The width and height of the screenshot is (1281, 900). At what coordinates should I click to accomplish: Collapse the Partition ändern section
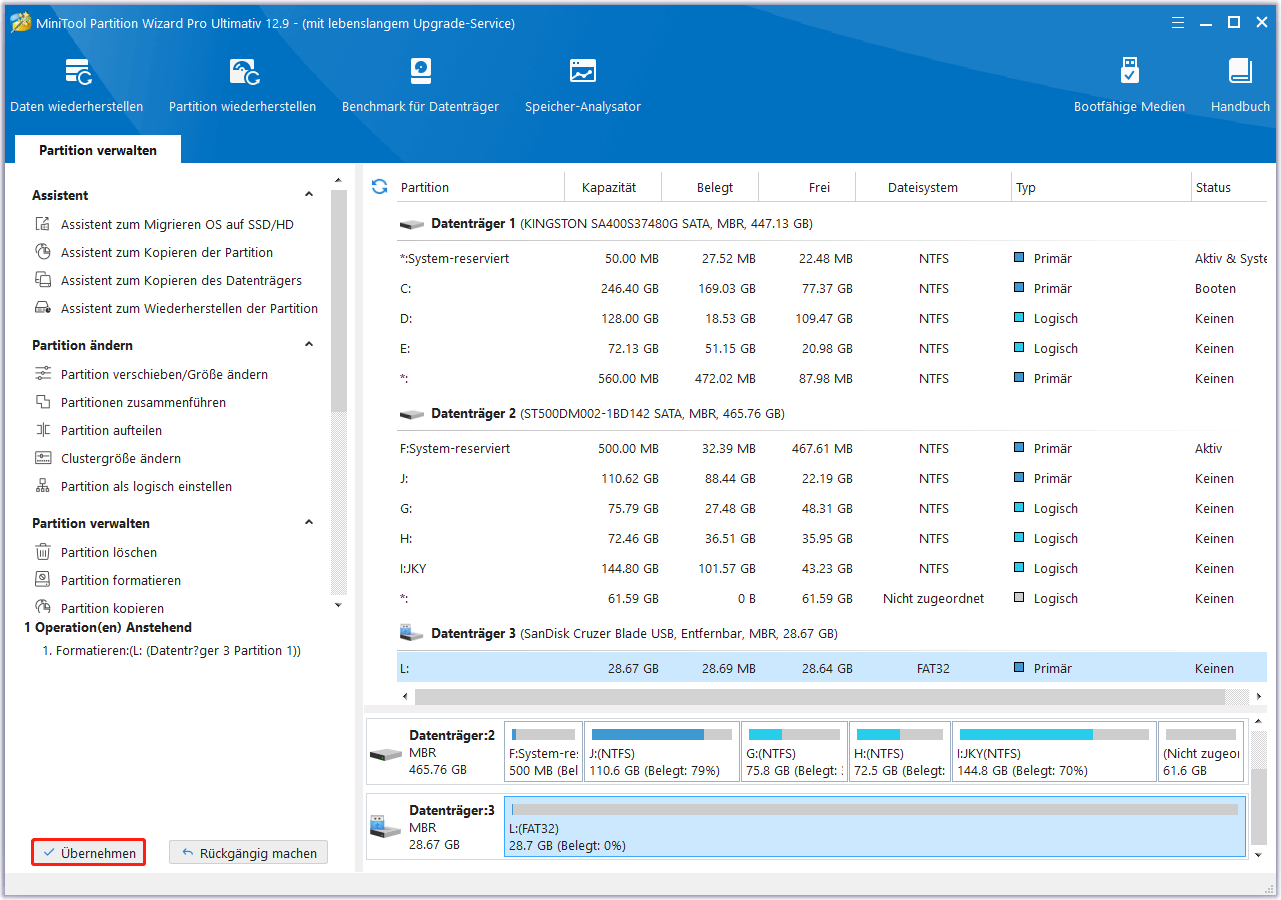coord(309,345)
